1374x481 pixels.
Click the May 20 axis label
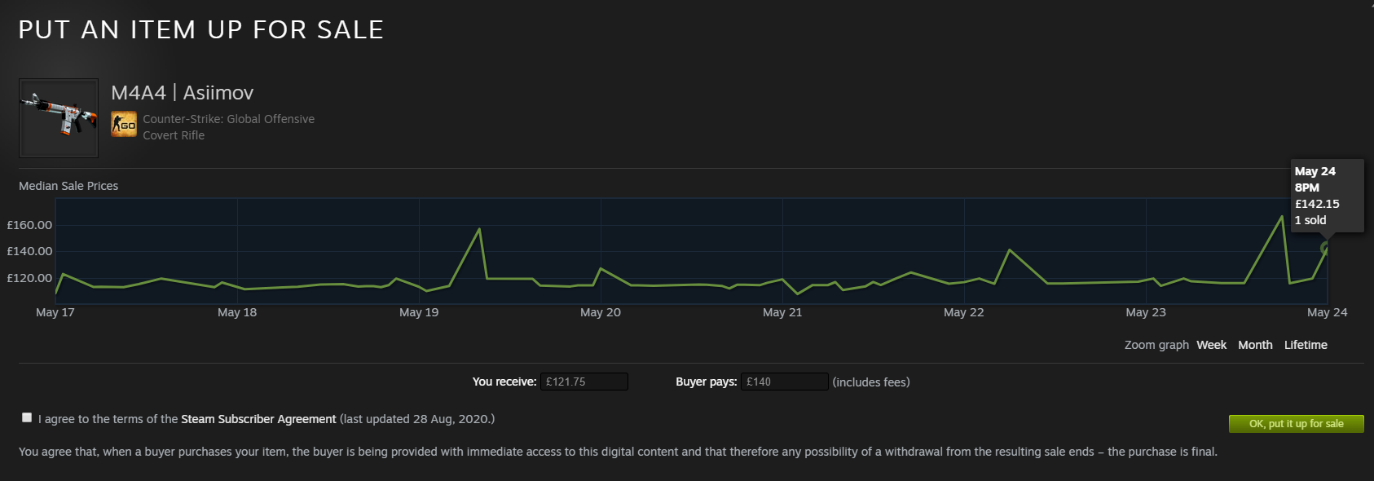[x=600, y=313]
